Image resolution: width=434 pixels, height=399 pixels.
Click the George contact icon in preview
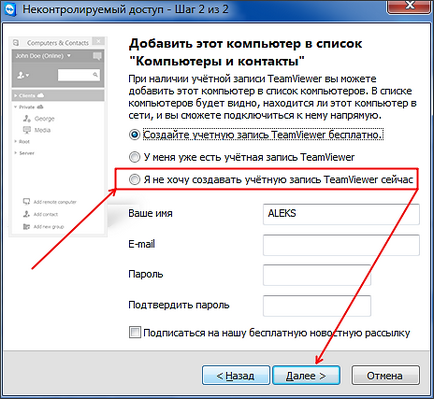(27, 118)
